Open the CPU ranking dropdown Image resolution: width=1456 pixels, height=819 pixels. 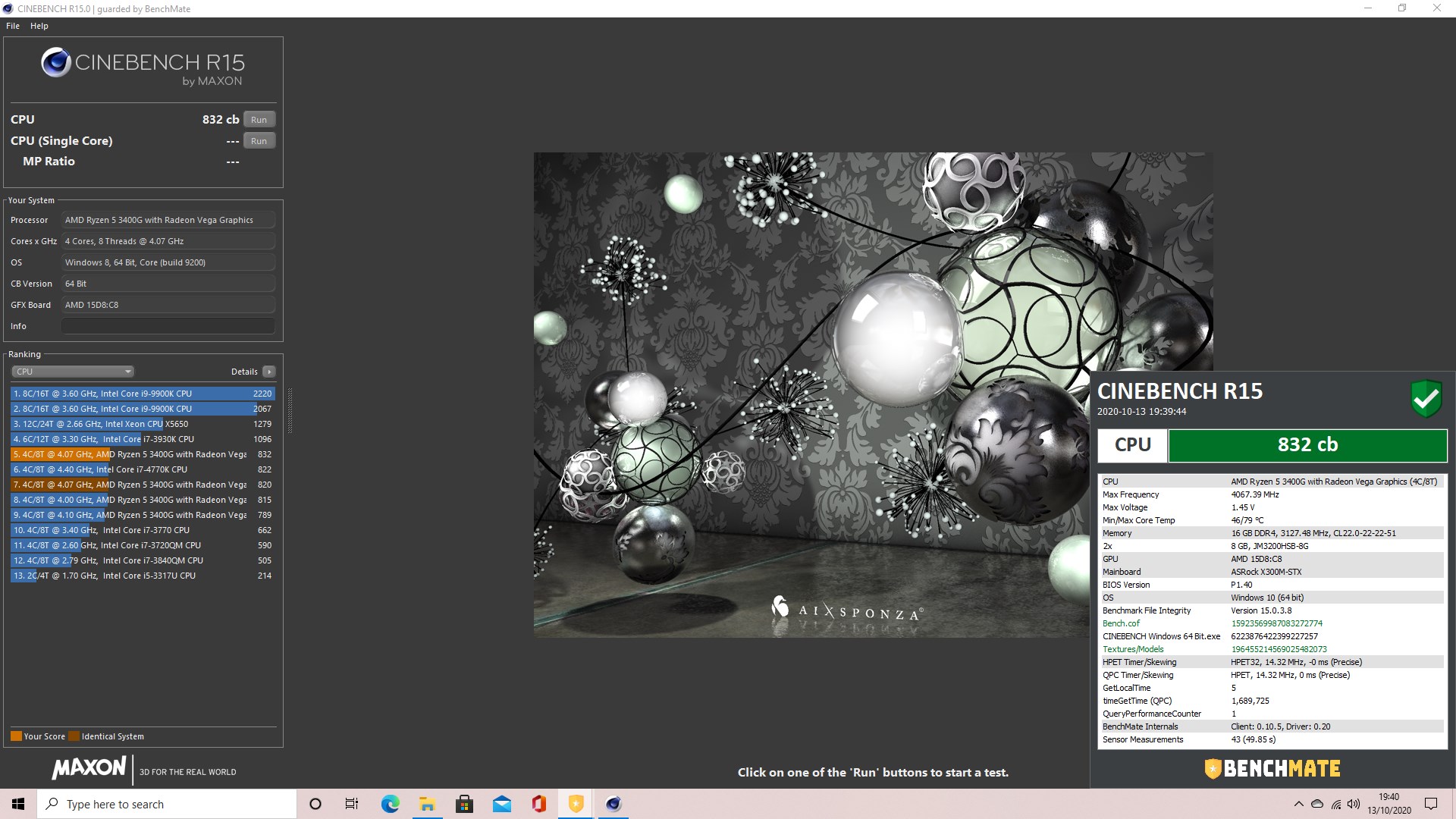pos(73,372)
